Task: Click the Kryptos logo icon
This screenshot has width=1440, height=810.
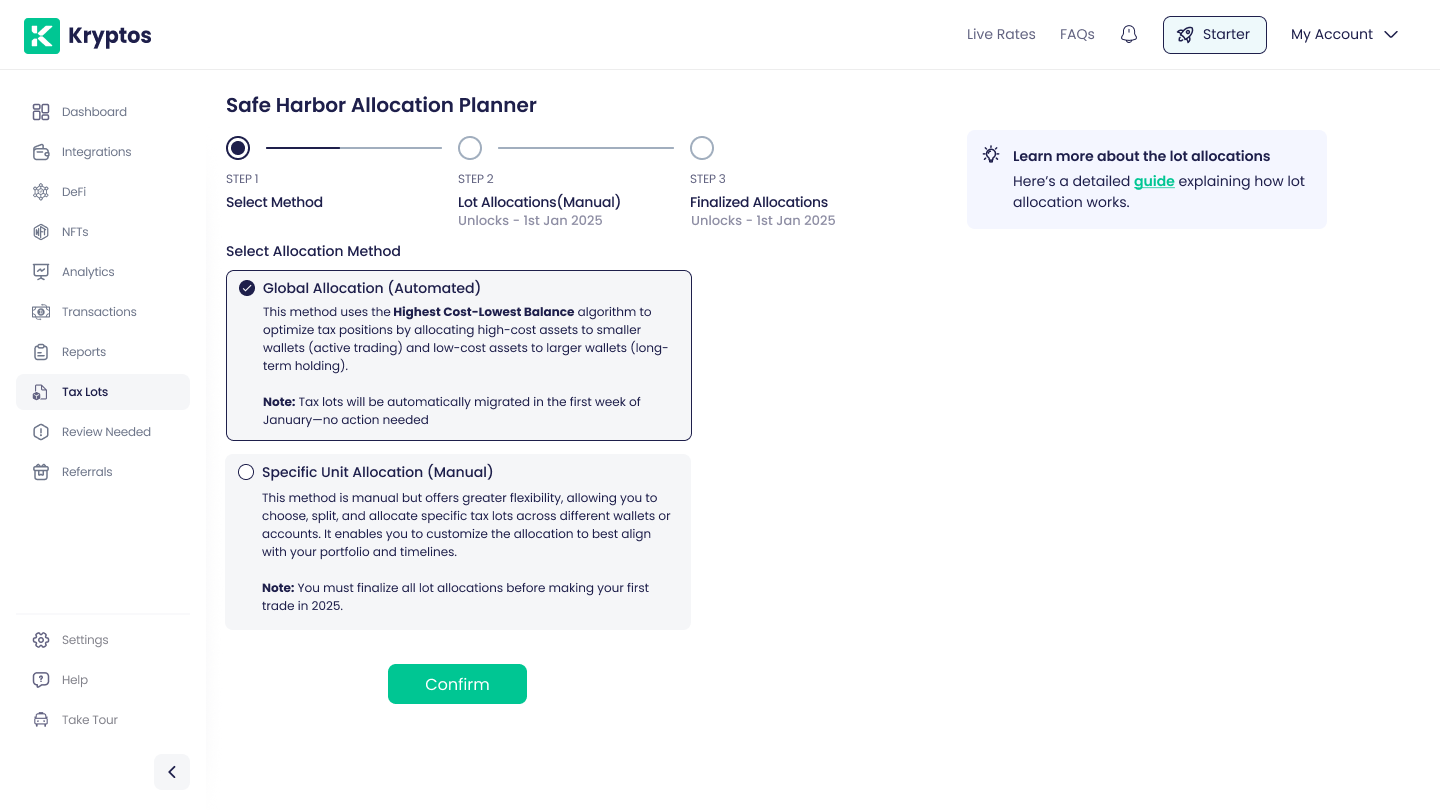Action: 42,36
